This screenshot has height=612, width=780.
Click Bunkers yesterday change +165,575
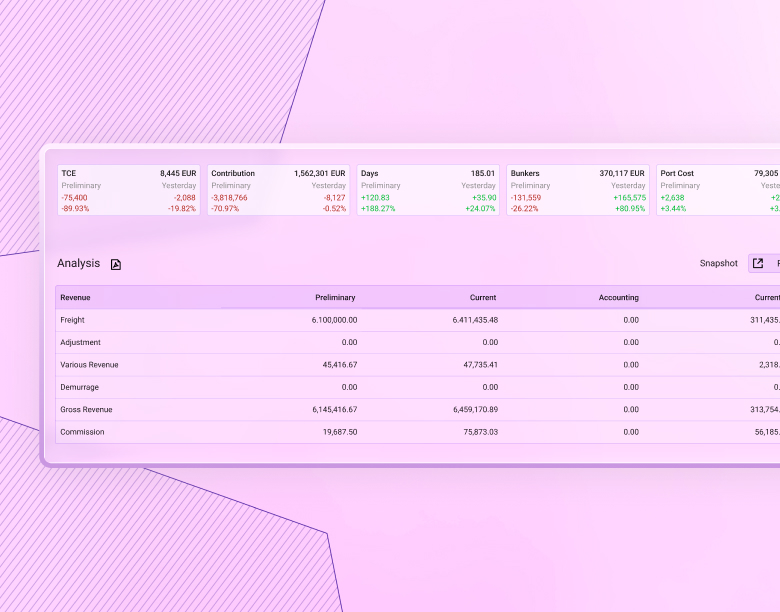[629, 198]
